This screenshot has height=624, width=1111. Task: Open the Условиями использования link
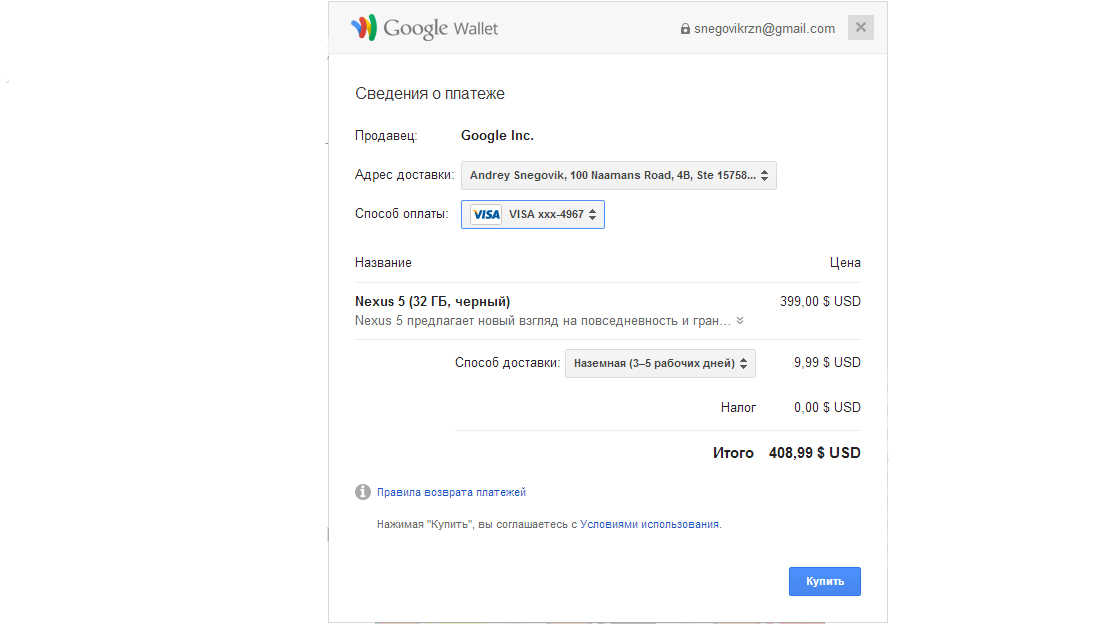tap(650, 524)
